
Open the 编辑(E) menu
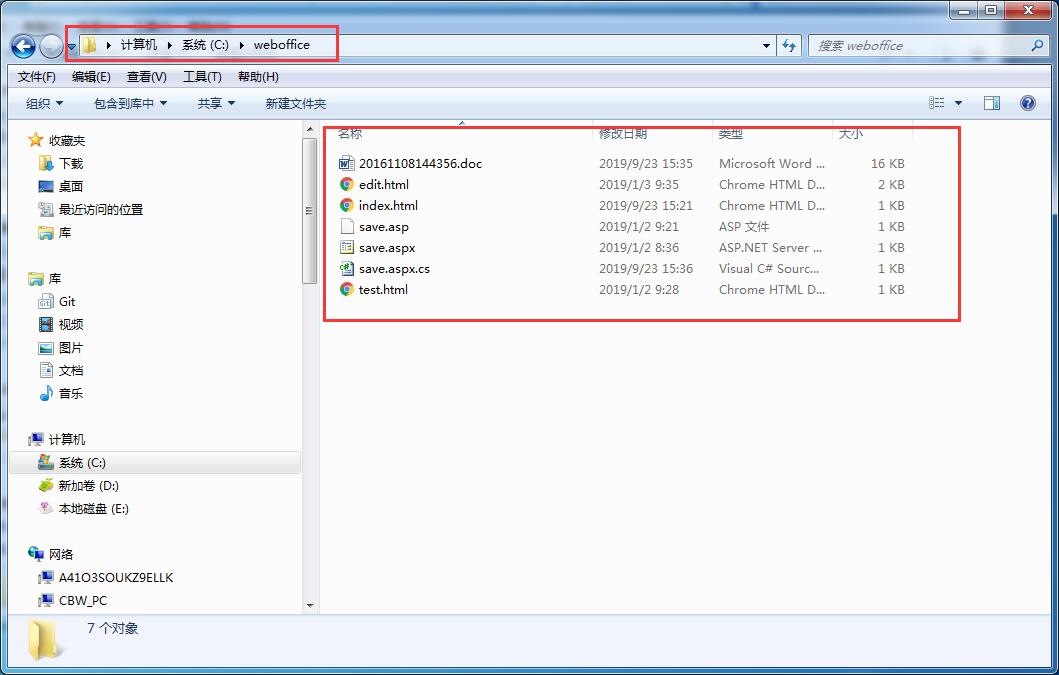pyautogui.click(x=91, y=77)
